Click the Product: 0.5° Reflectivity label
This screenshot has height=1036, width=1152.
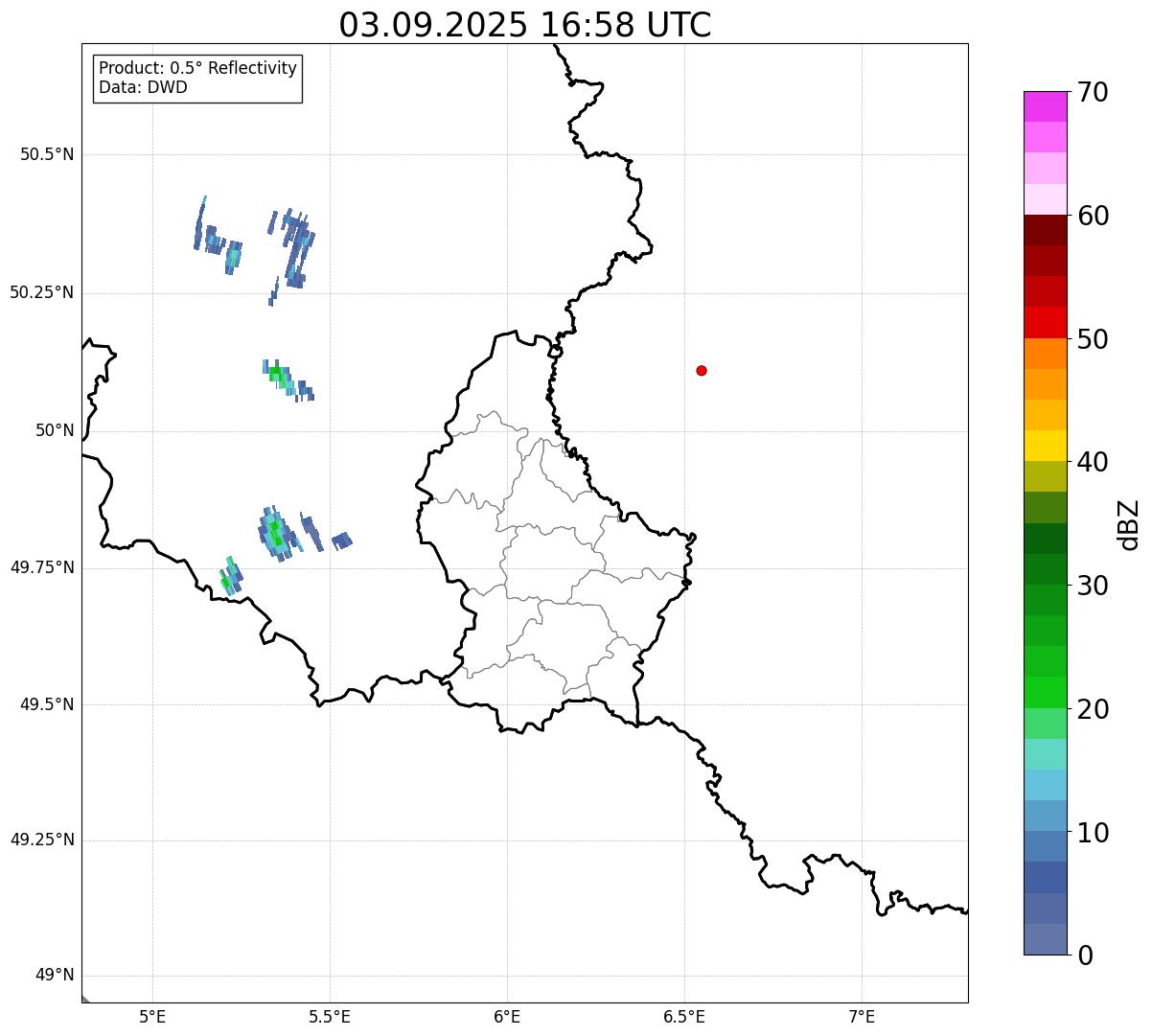pyautogui.click(x=197, y=69)
